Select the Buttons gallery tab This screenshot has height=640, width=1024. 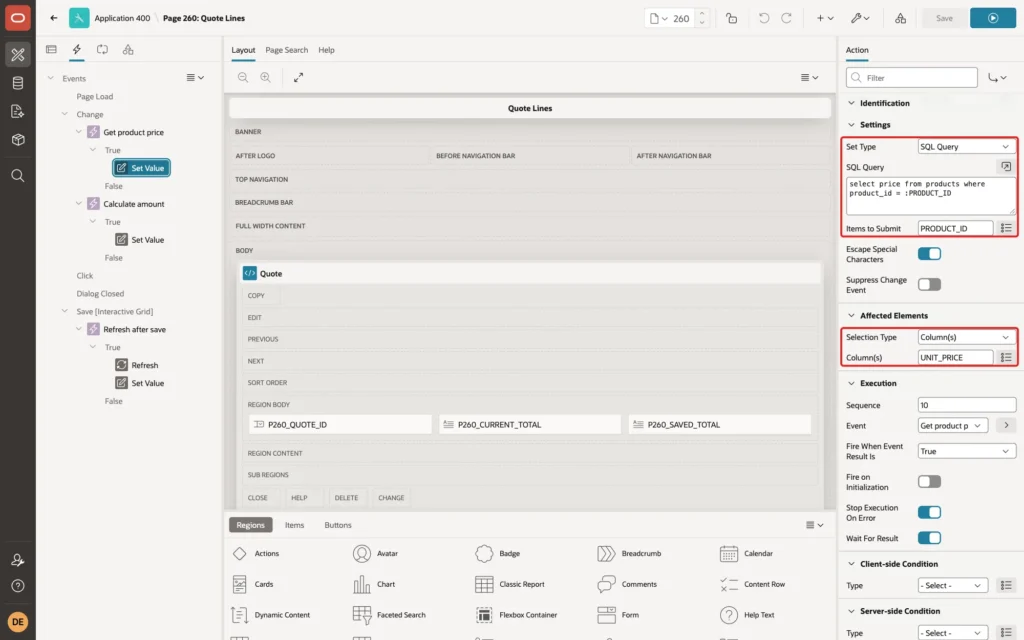338,525
